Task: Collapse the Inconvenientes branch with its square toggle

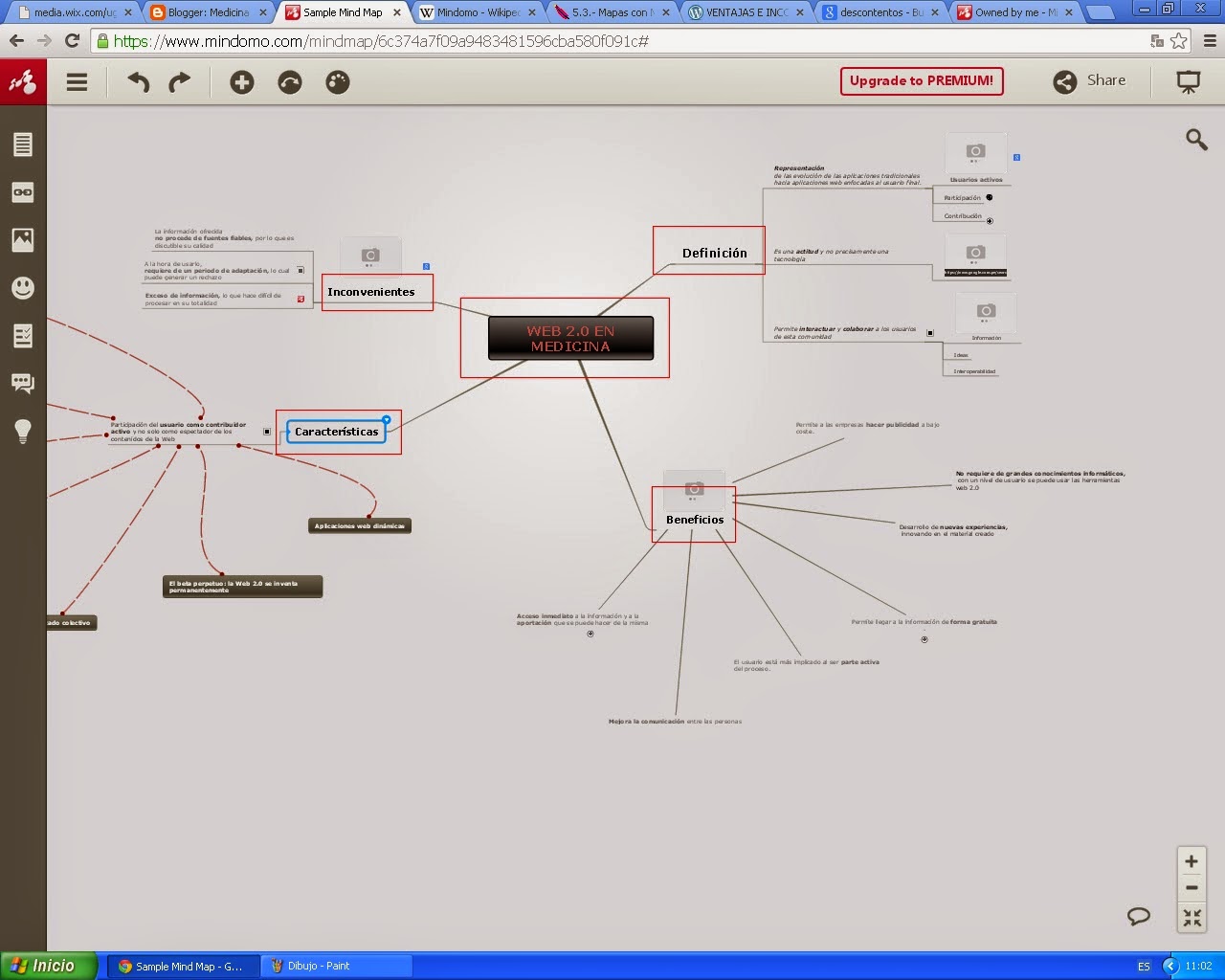Action: [302, 270]
